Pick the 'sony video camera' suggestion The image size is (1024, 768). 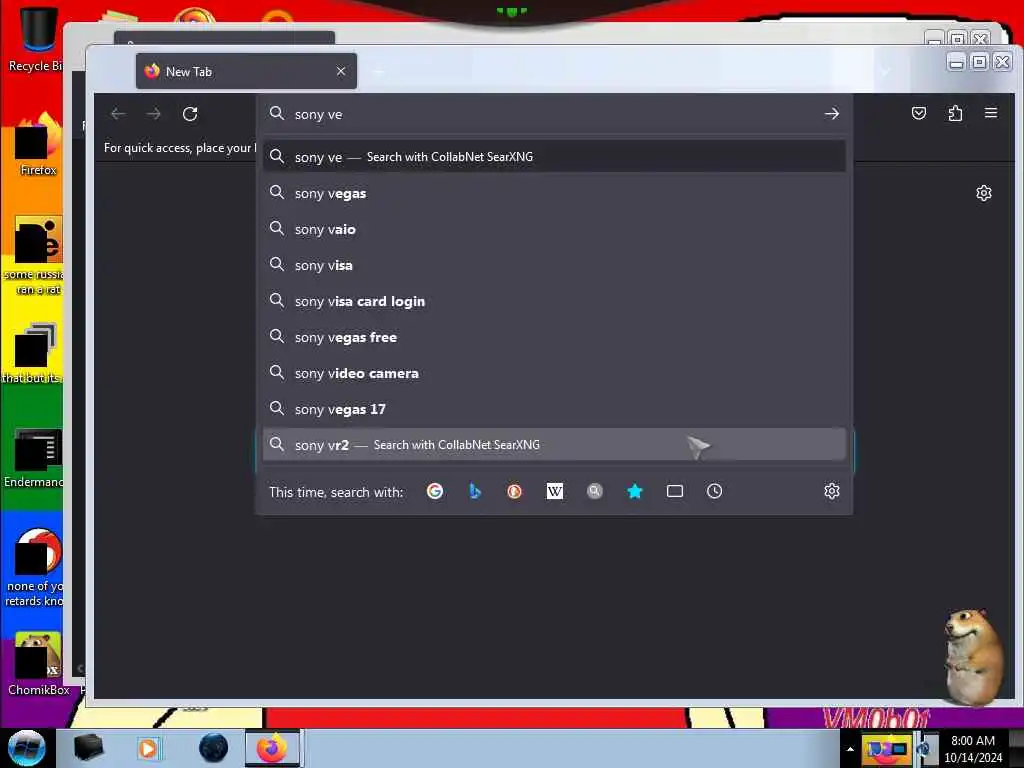(554, 373)
